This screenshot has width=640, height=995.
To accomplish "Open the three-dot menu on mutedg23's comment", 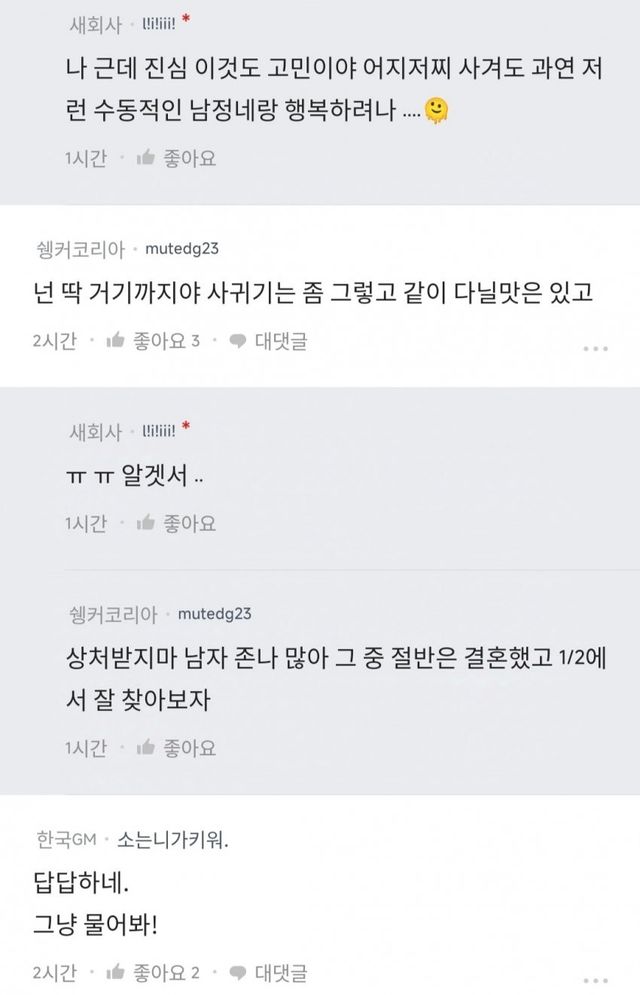I will click(x=595, y=348).
